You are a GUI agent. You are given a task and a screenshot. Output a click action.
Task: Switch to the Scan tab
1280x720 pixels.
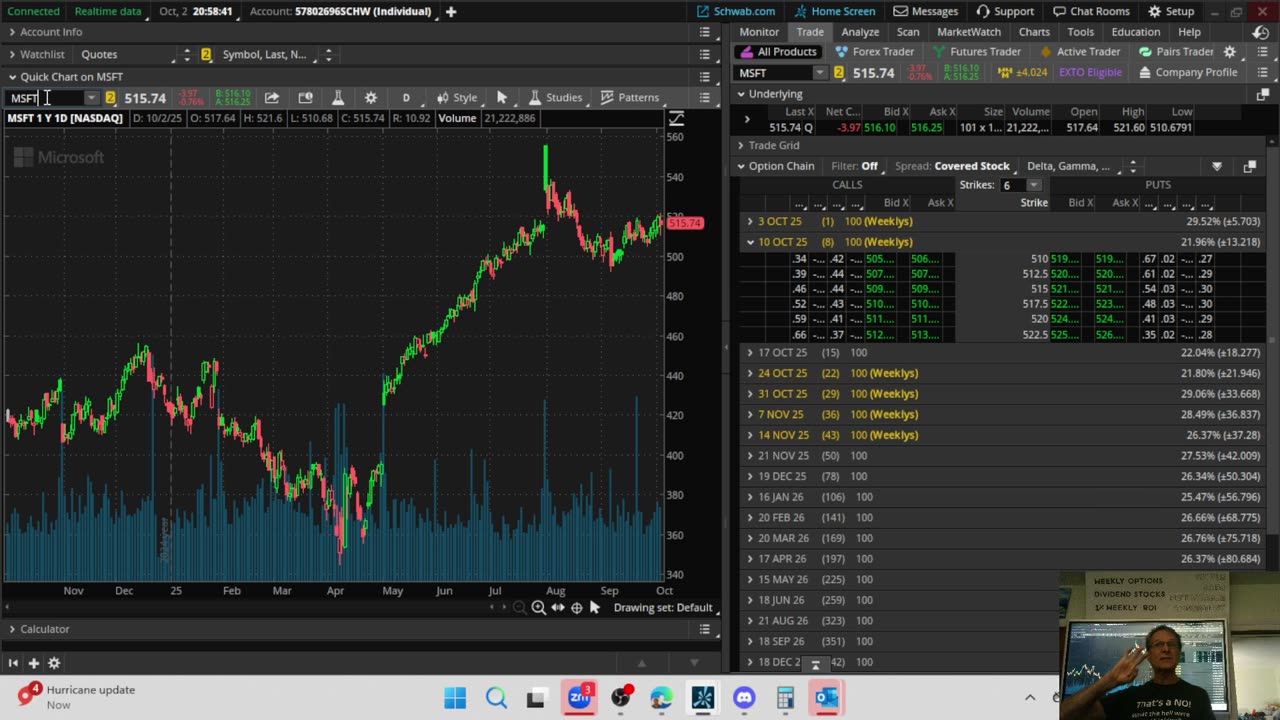coord(908,32)
